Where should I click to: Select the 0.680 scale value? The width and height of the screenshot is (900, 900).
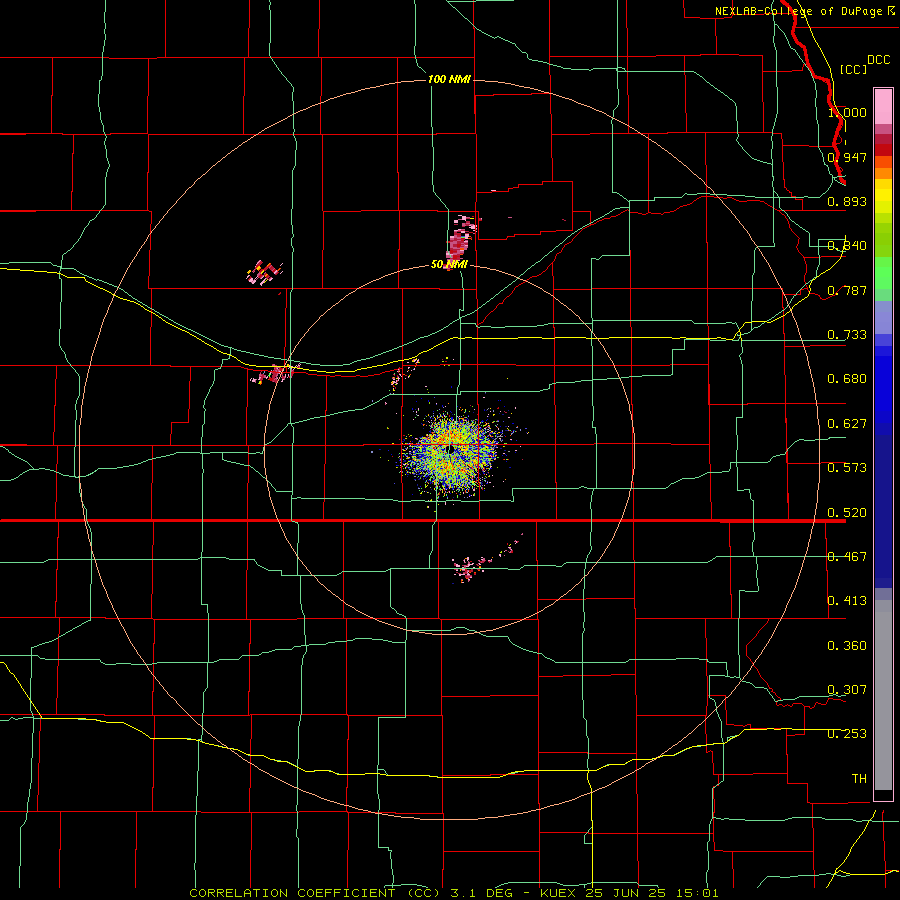(x=847, y=379)
